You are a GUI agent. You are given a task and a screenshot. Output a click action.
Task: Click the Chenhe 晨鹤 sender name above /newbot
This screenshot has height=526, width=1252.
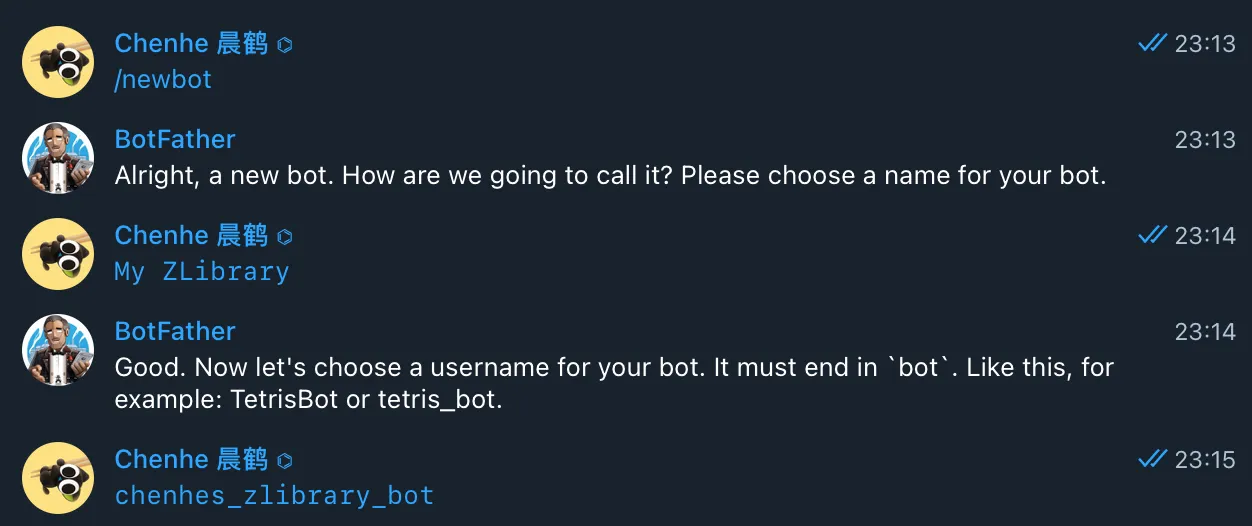pos(191,43)
